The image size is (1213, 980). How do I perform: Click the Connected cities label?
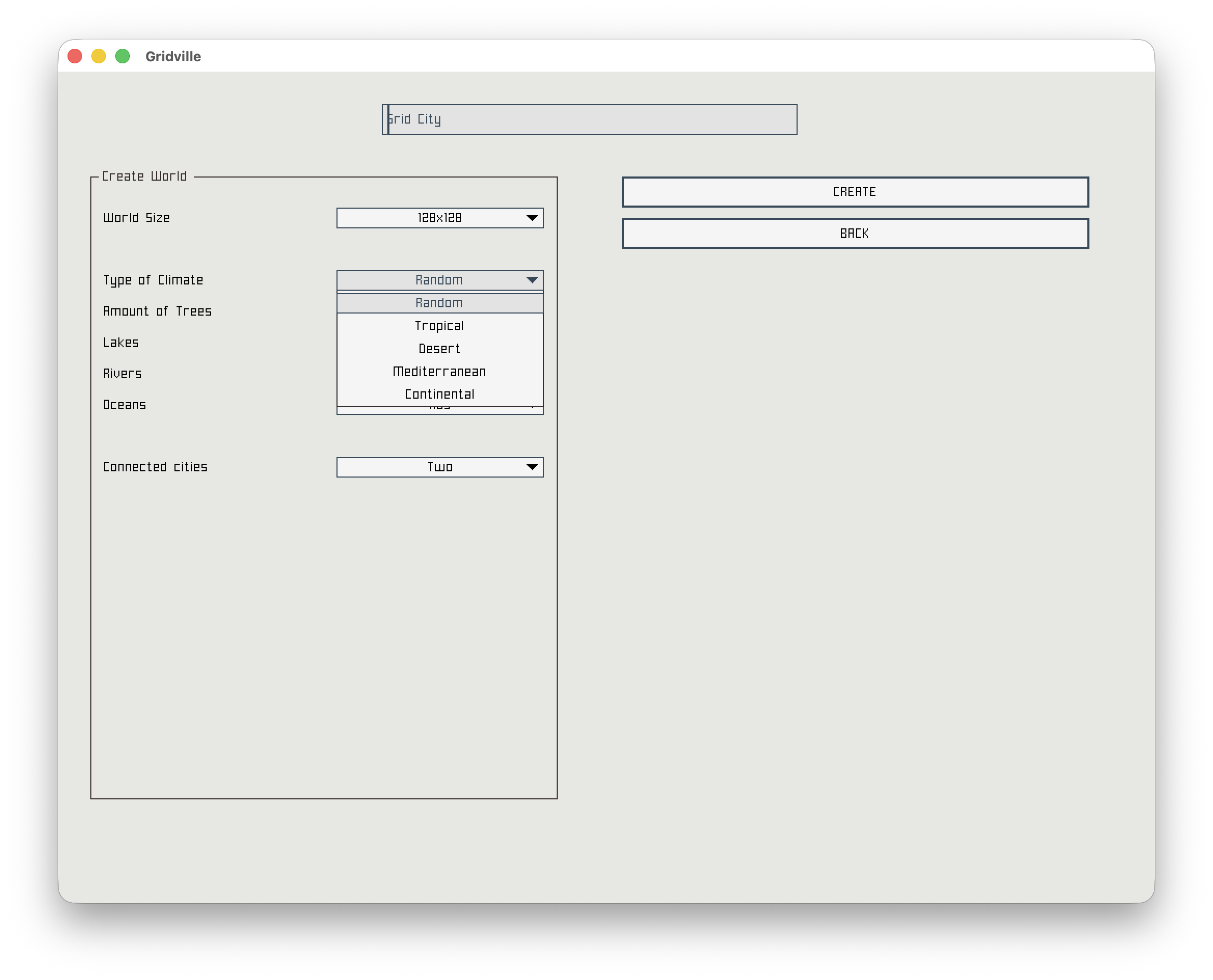pos(155,467)
